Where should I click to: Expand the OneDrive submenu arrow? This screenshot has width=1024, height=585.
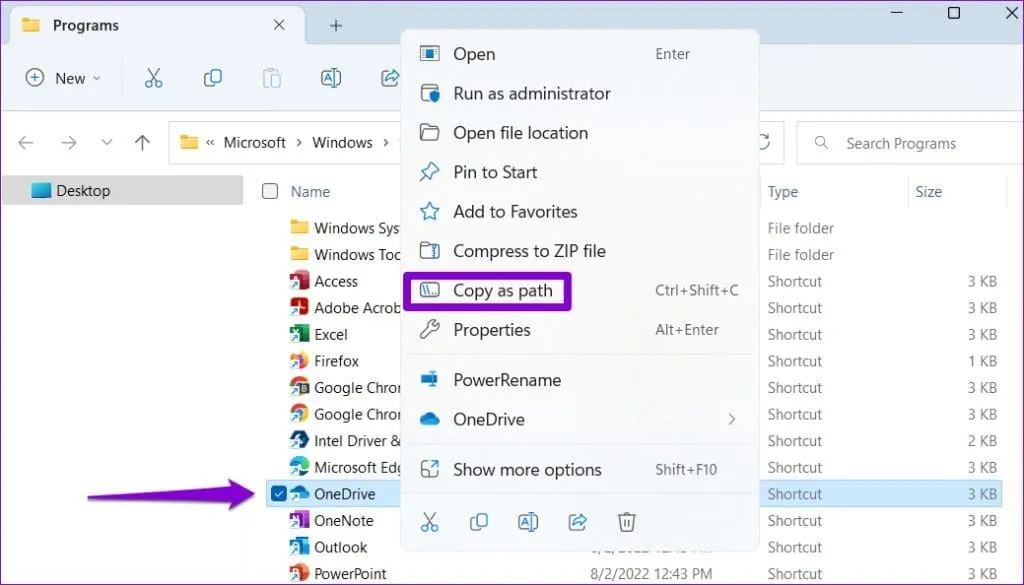(731, 419)
